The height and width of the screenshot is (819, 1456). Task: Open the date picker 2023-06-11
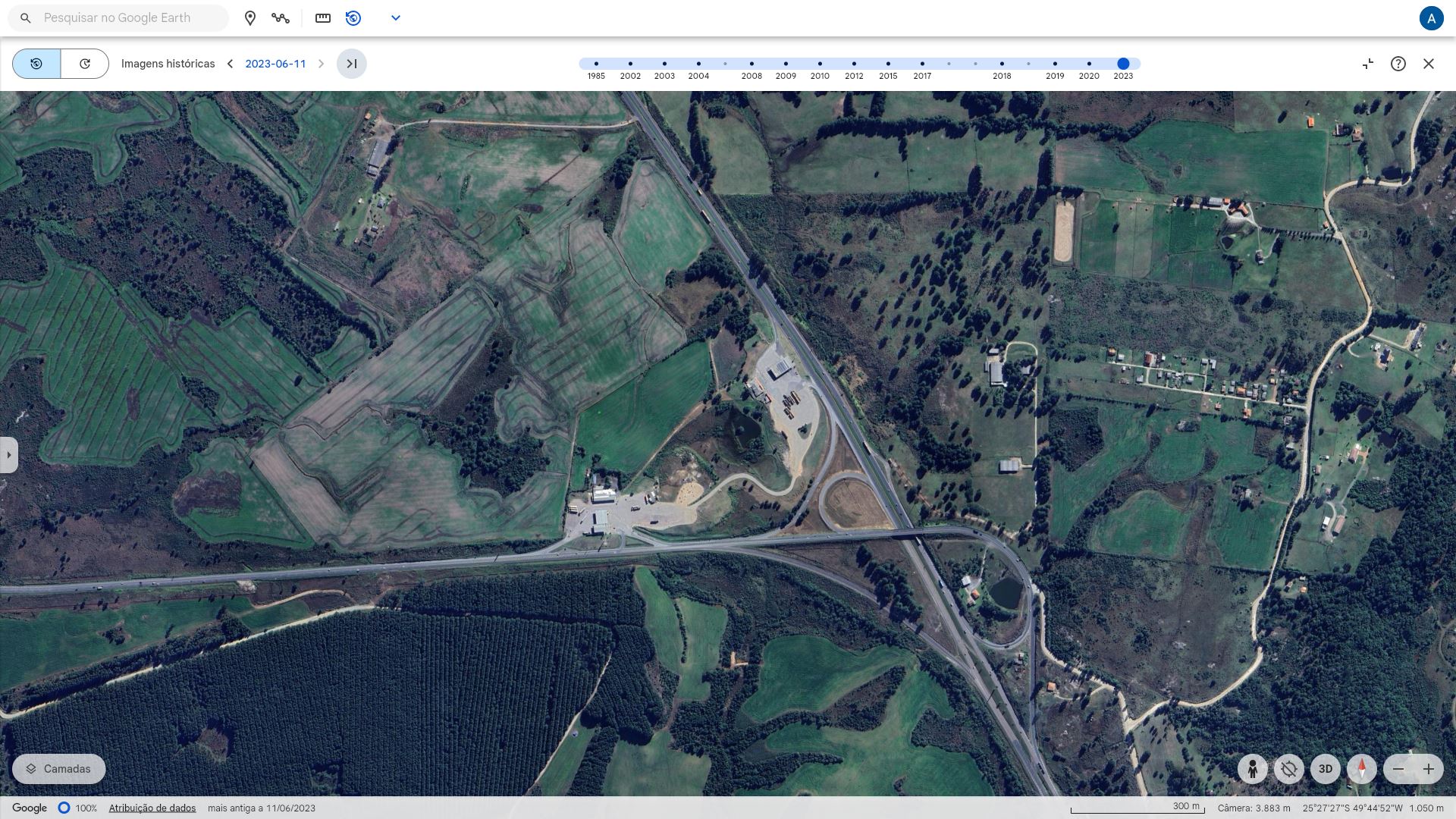(x=275, y=64)
